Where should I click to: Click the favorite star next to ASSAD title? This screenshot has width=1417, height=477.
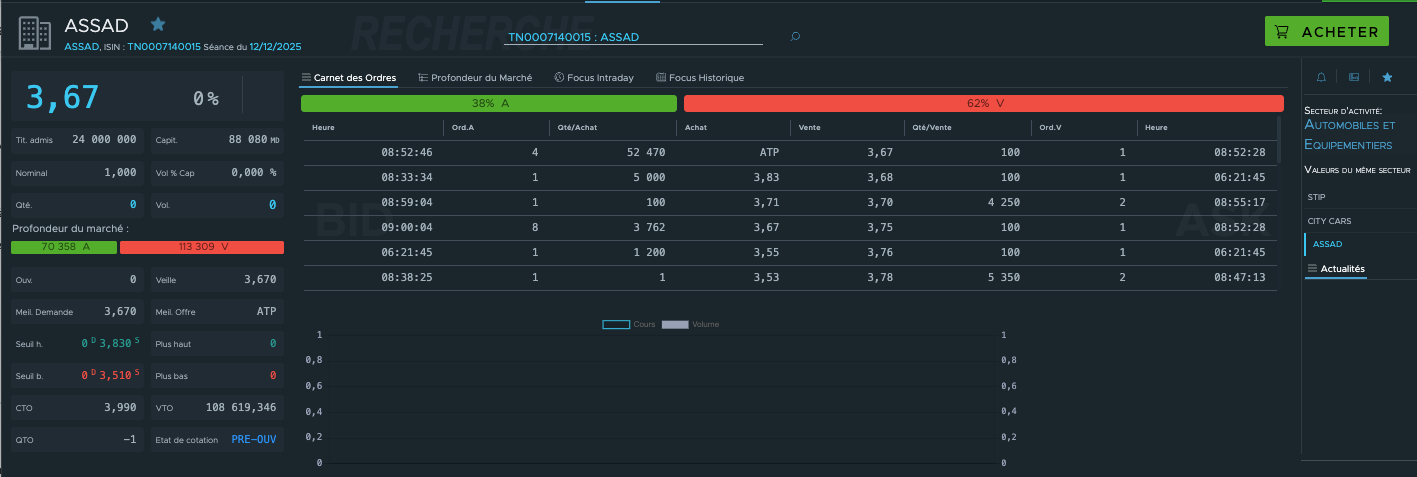(158, 24)
